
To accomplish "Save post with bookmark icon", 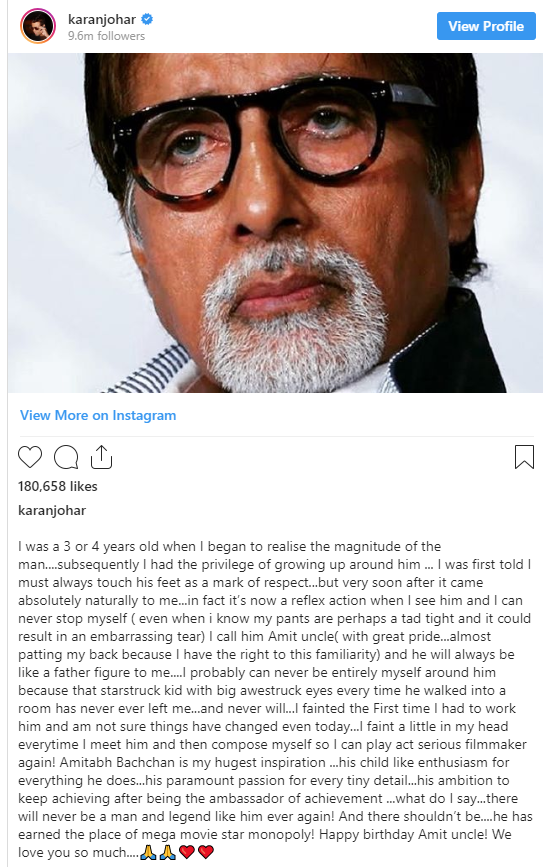I will [x=524, y=457].
